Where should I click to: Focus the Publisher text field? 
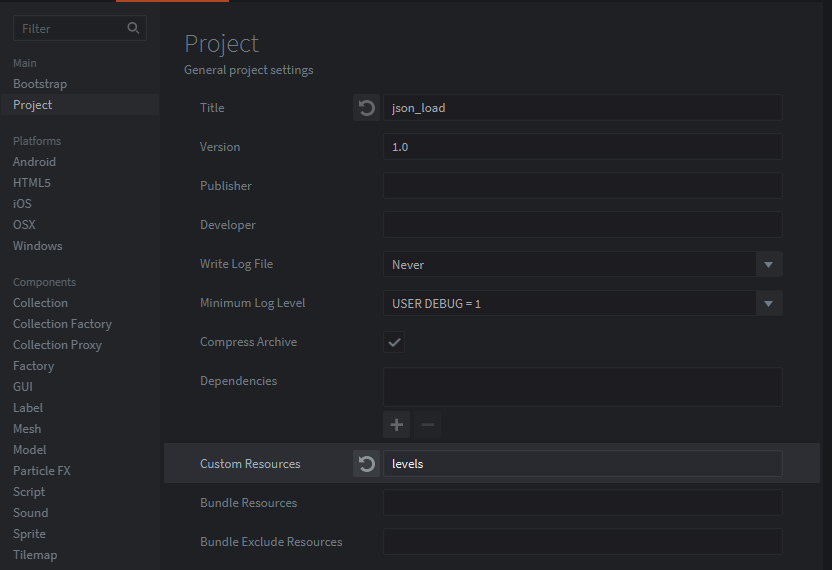(x=582, y=186)
